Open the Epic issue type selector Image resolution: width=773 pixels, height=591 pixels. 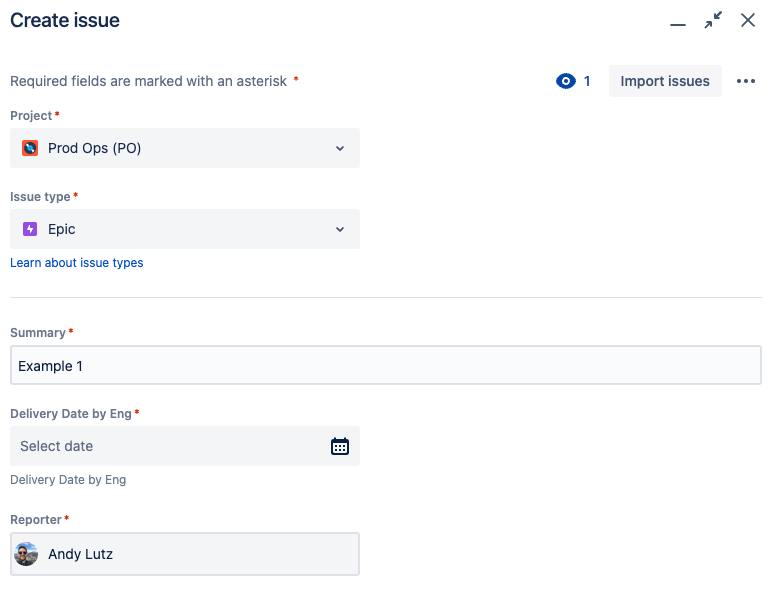[185, 229]
